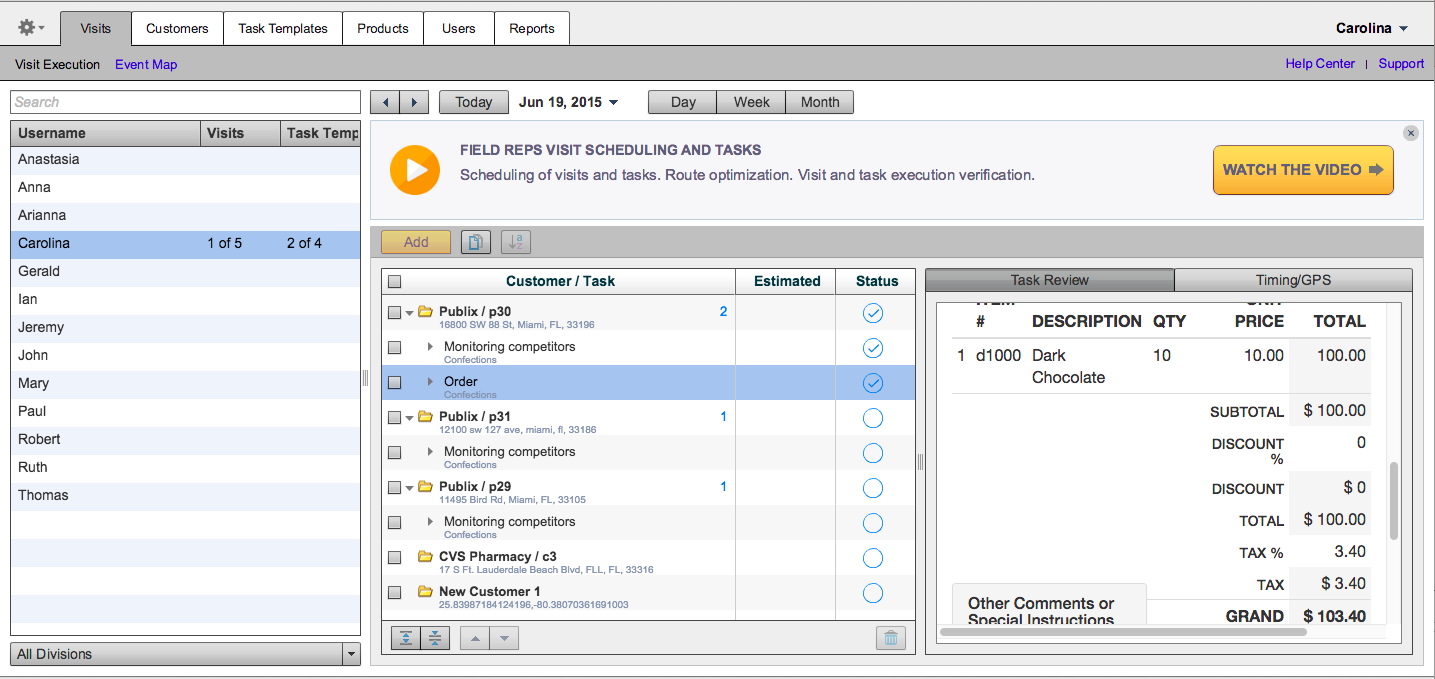1435x679 pixels.
Task: Expand the Order task triangle
Action: 431,382
